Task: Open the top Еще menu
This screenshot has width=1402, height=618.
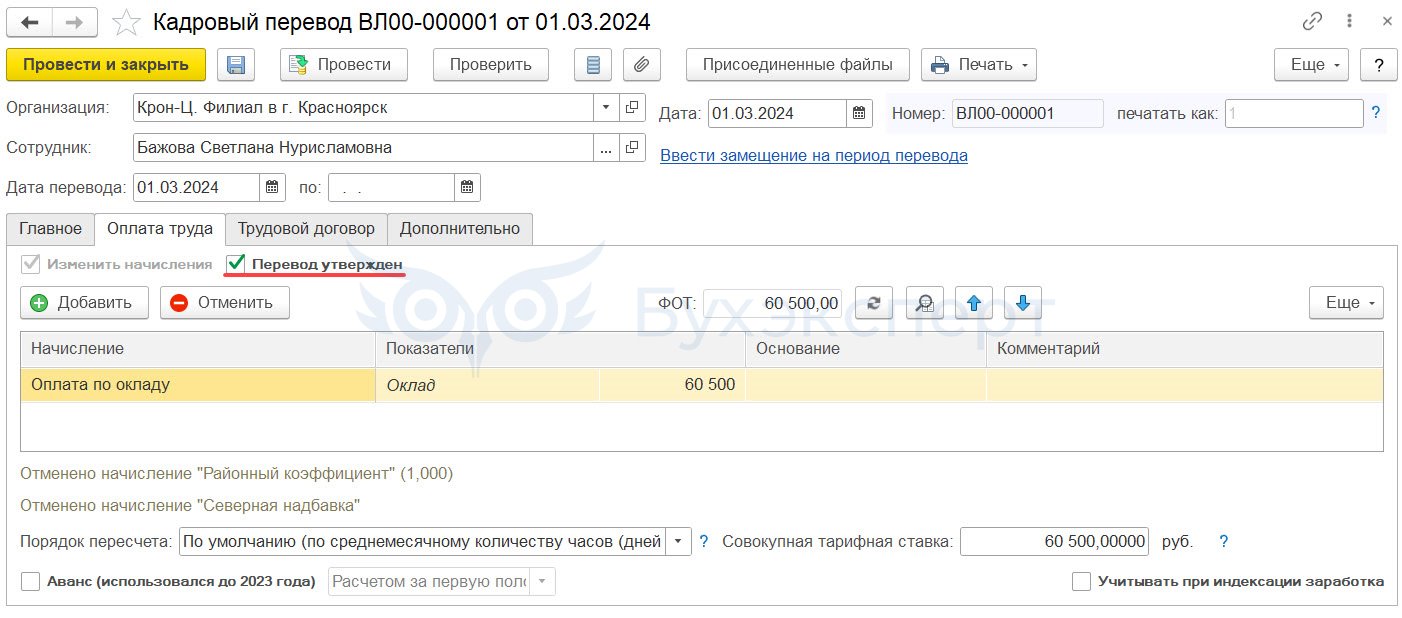Action: pos(1311,65)
